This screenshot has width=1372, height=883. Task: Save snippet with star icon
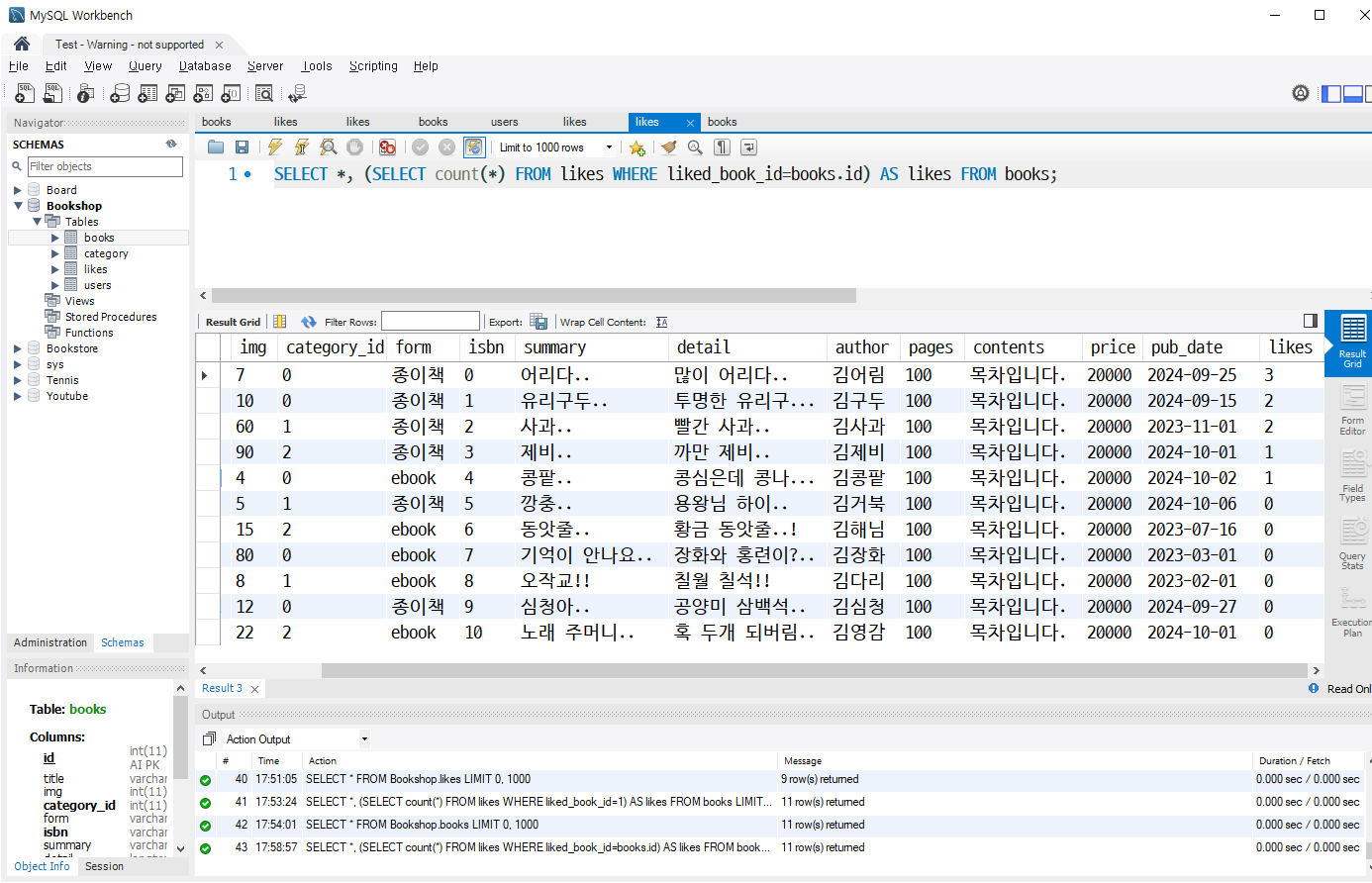click(637, 147)
